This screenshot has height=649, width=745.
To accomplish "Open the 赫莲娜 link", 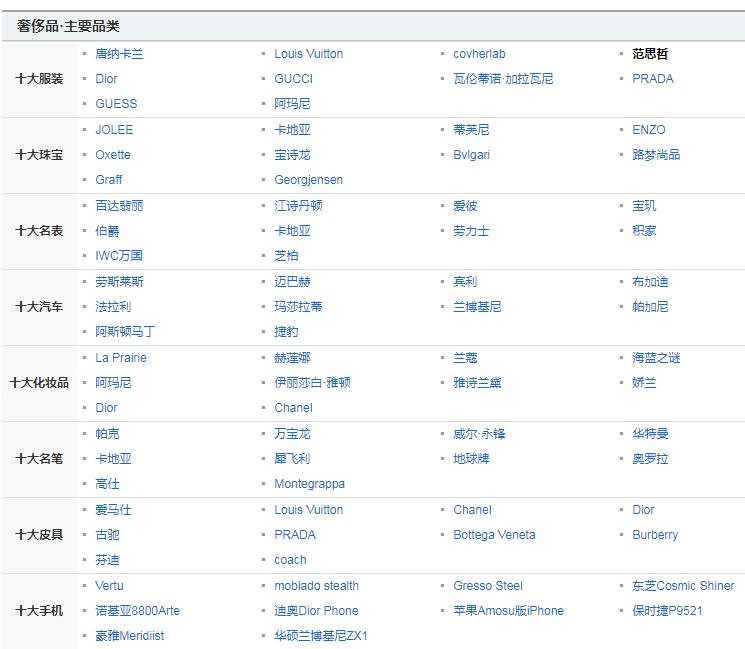I will coord(292,358).
